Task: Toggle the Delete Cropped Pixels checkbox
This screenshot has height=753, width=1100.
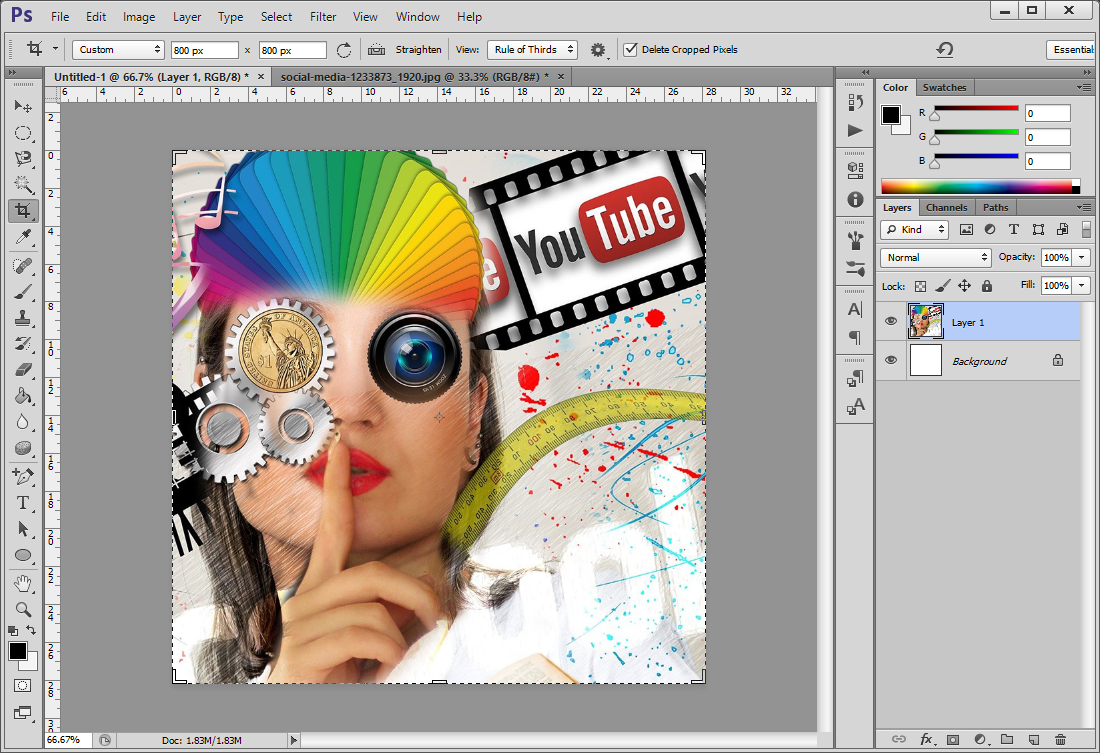Action: (630, 49)
